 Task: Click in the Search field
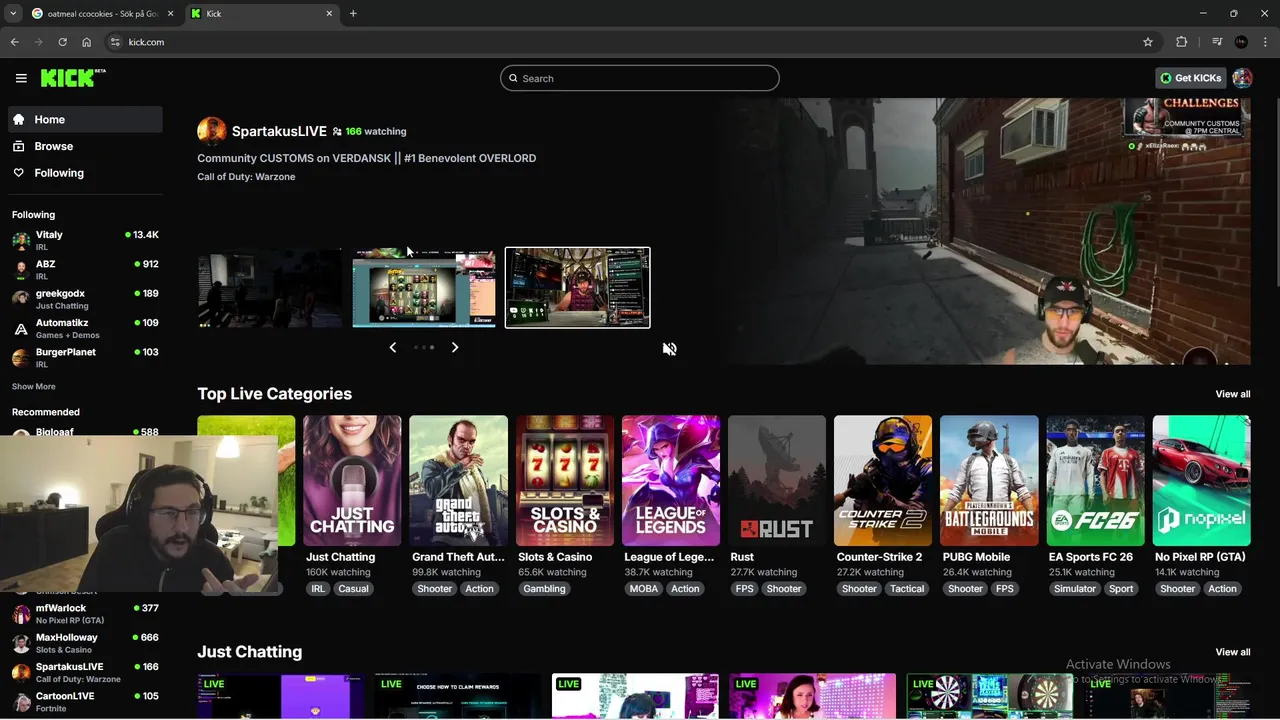tap(640, 78)
